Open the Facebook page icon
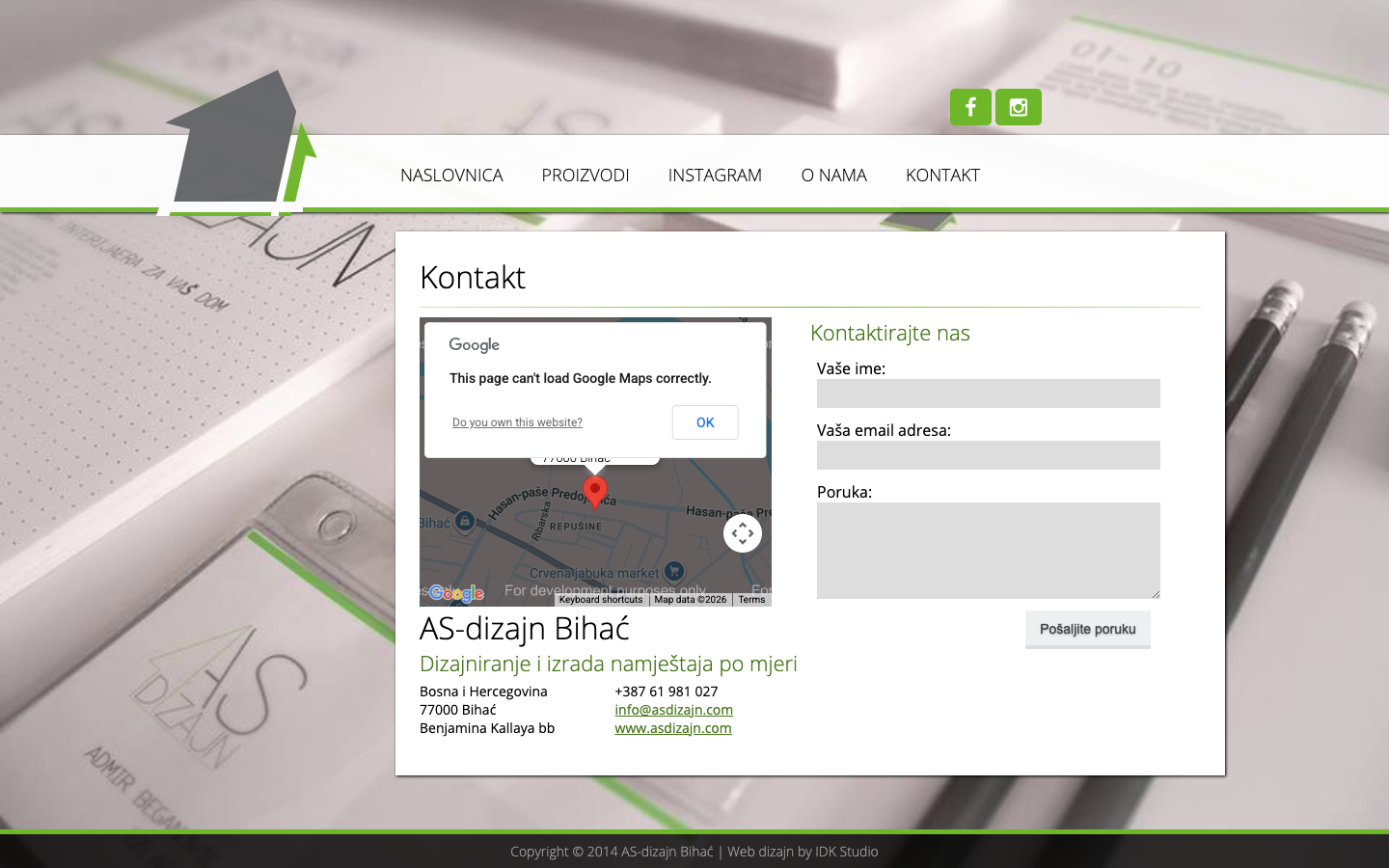 970,107
